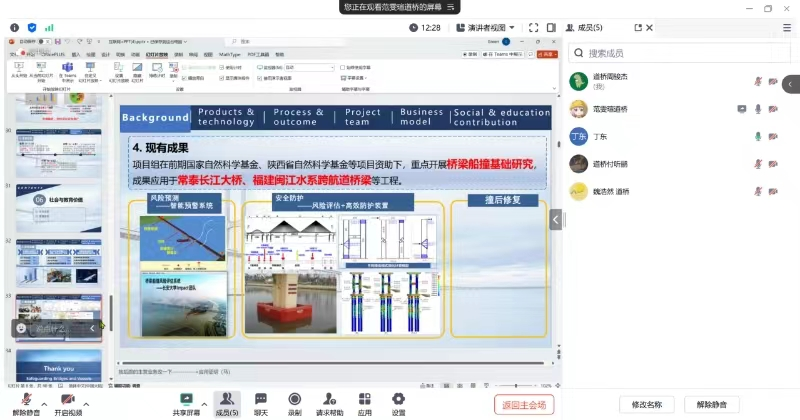Open meeting 设置 settings gear
800x420 pixels.
[x=398, y=402]
